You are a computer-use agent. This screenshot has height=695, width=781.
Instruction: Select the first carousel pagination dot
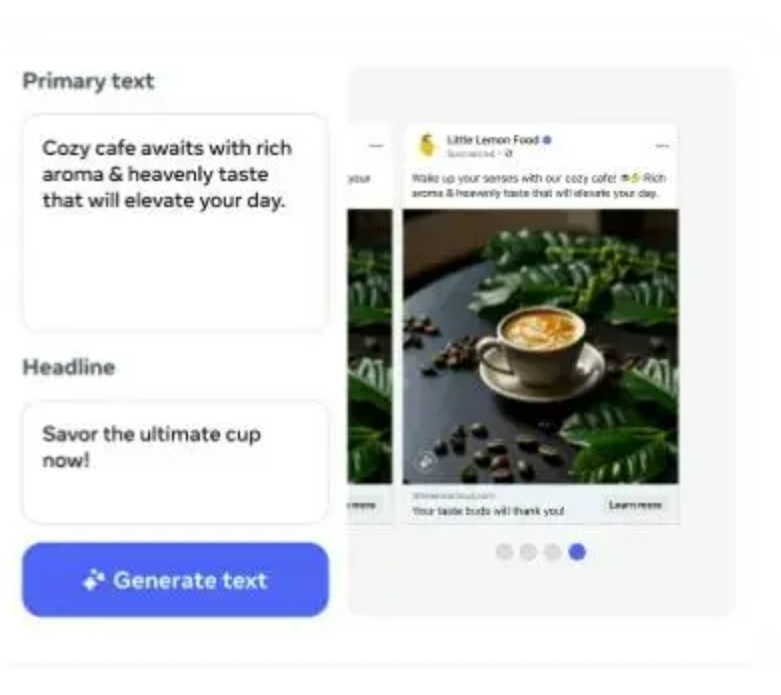[505, 552]
